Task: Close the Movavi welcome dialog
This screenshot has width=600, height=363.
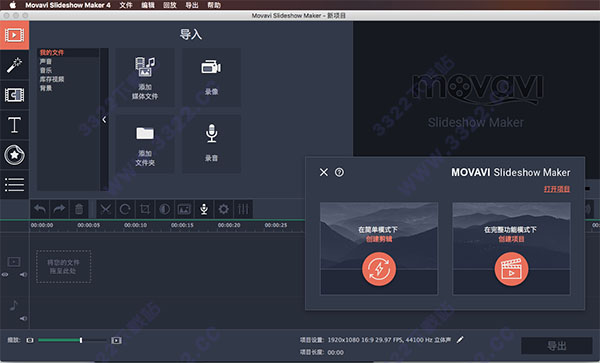Action: pos(324,173)
